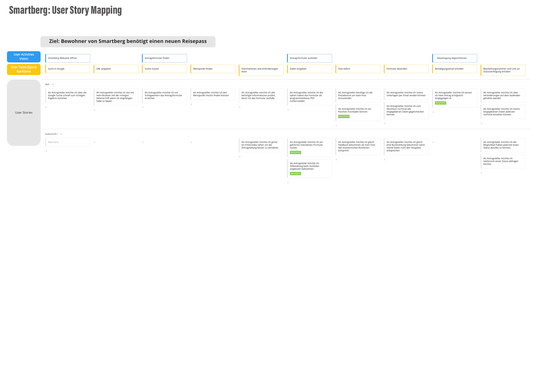Open the Formular absenden task card

pos(406,69)
